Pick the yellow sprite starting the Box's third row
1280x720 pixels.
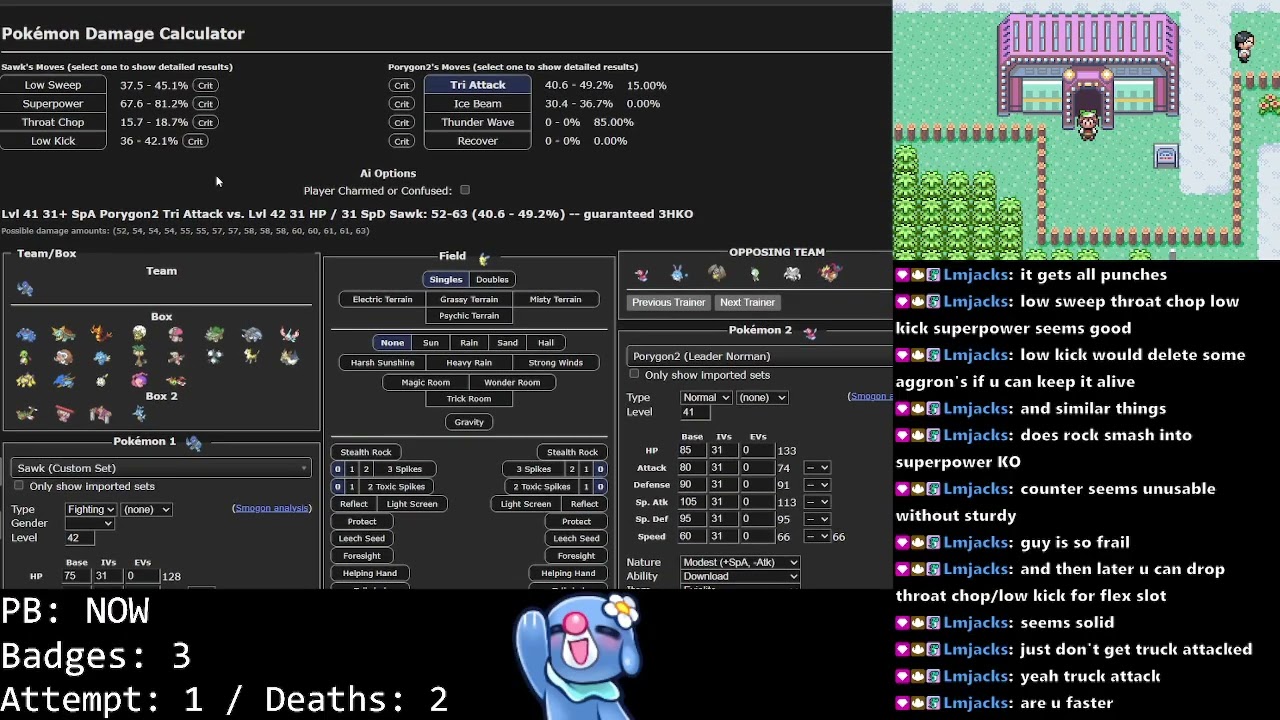coord(26,380)
